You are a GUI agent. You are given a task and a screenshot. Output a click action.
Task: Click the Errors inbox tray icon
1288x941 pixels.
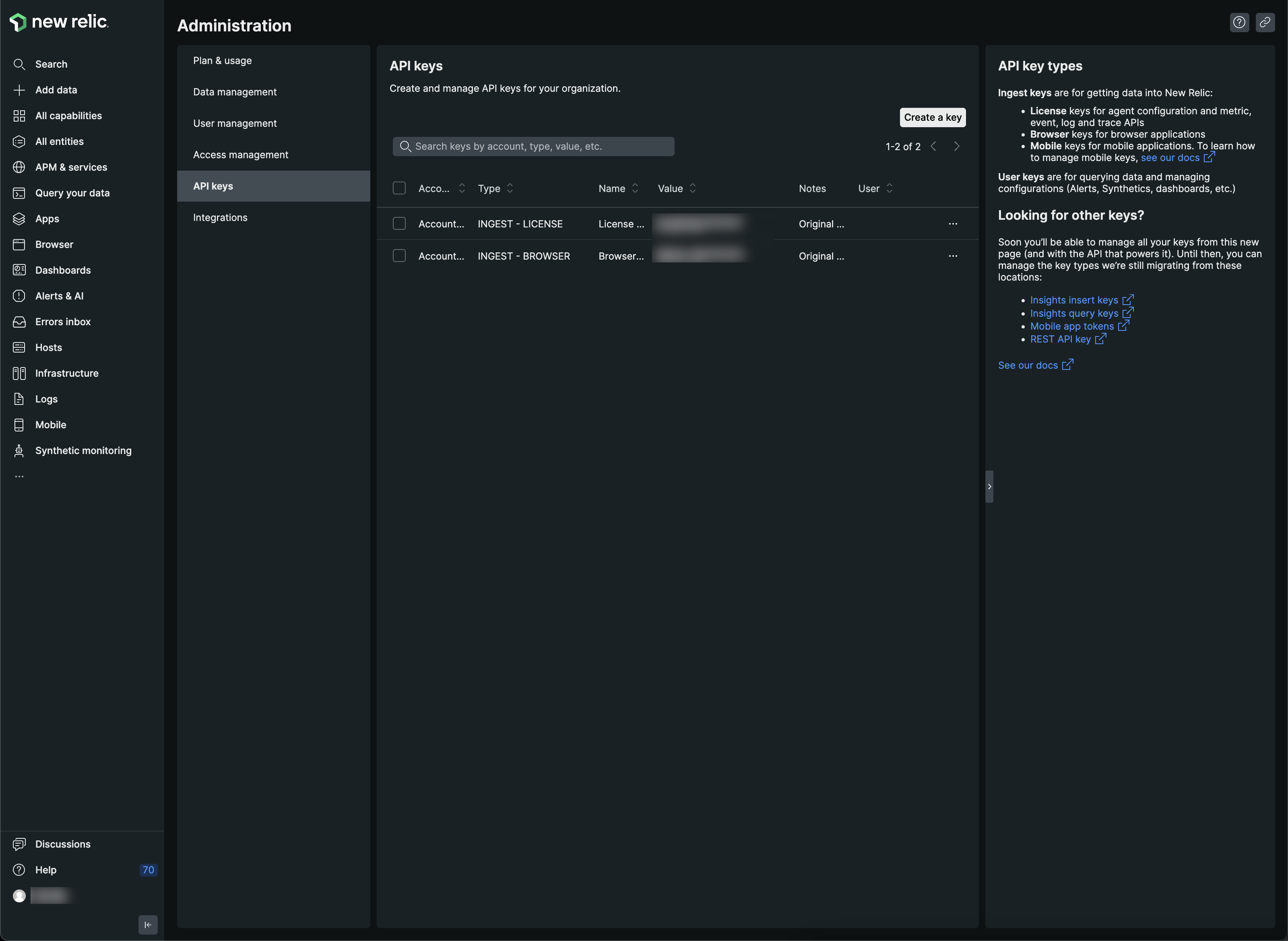tap(19, 322)
